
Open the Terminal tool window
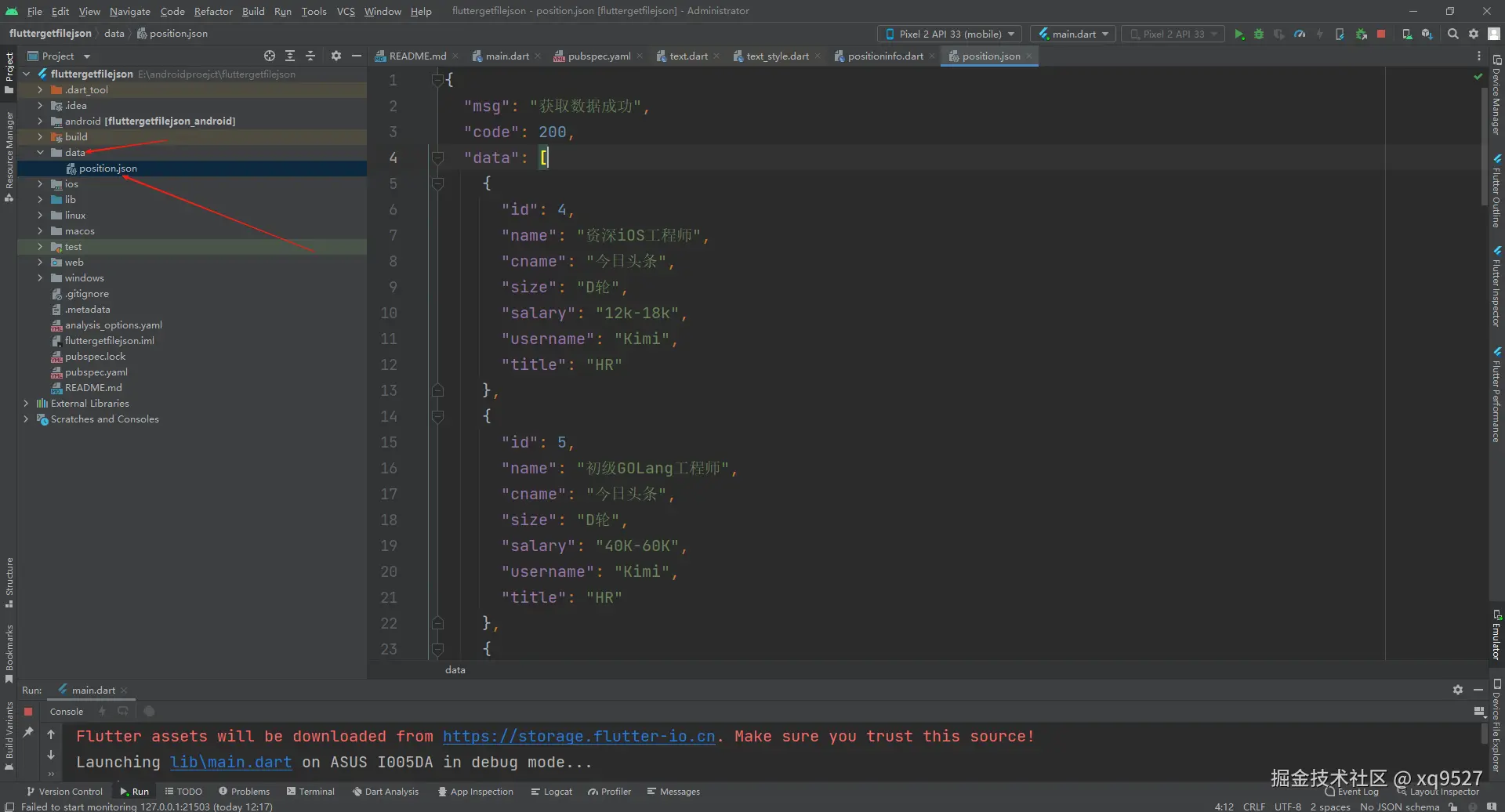tap(311, 792)
